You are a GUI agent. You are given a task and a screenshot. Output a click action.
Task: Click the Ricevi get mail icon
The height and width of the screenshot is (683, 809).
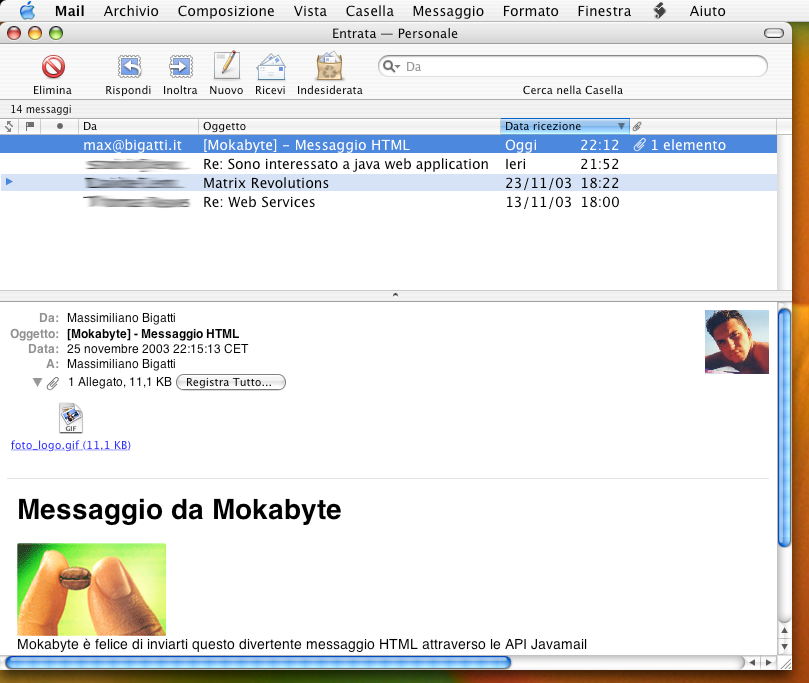click(271, 67)
